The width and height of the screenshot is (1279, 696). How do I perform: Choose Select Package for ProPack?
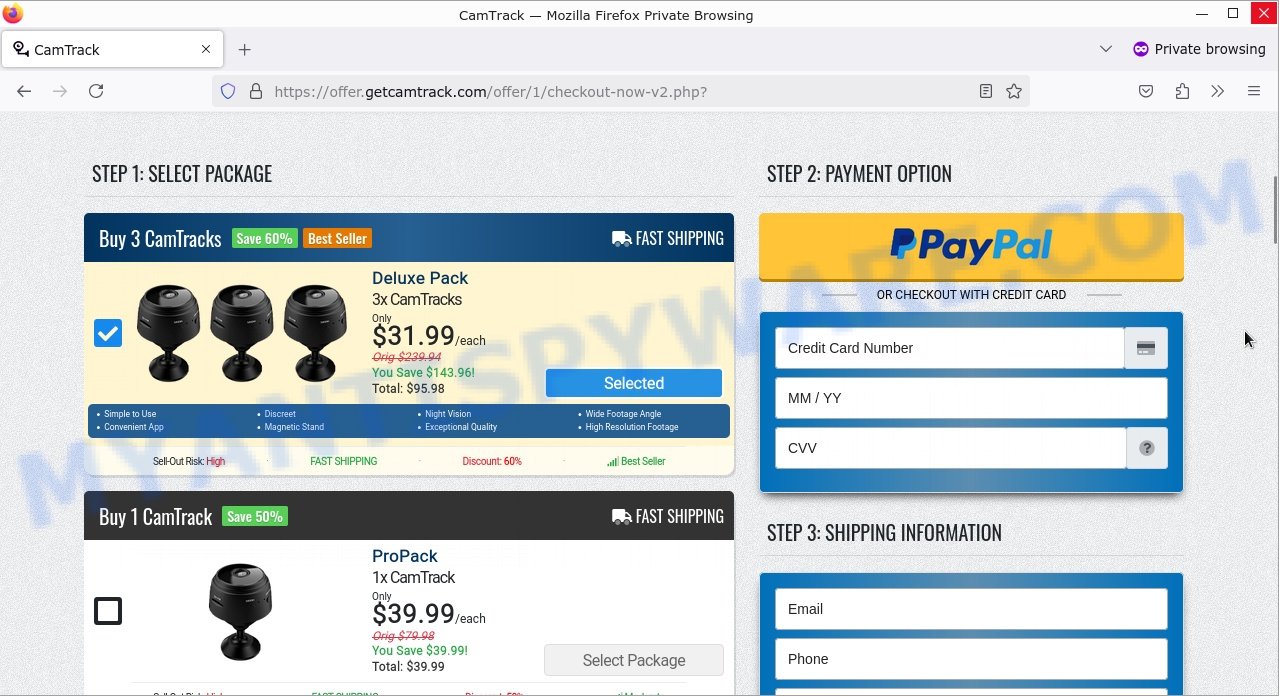tap(634, 660)
